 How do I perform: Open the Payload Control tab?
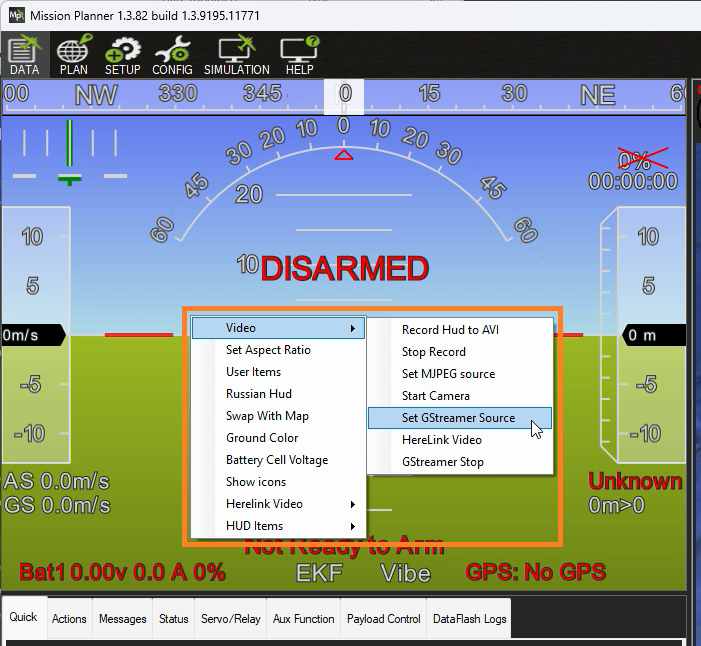tap(384, 619)
